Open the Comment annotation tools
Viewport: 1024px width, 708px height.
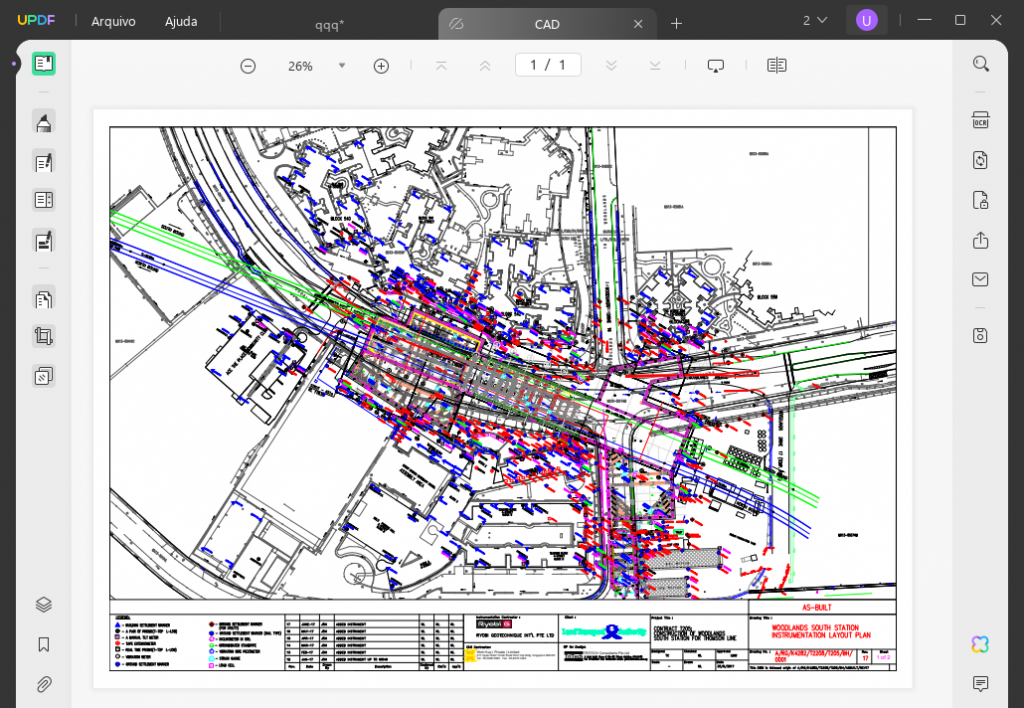point(43,121)
